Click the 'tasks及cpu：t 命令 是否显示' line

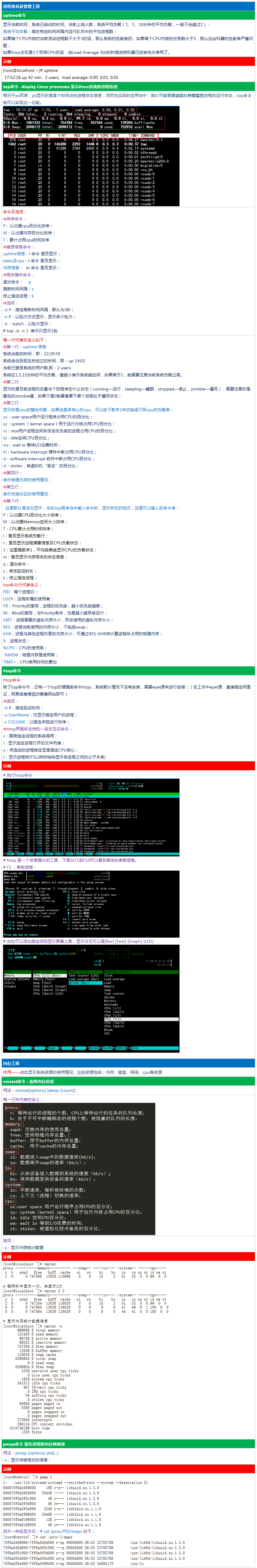[x=32, y=260]
